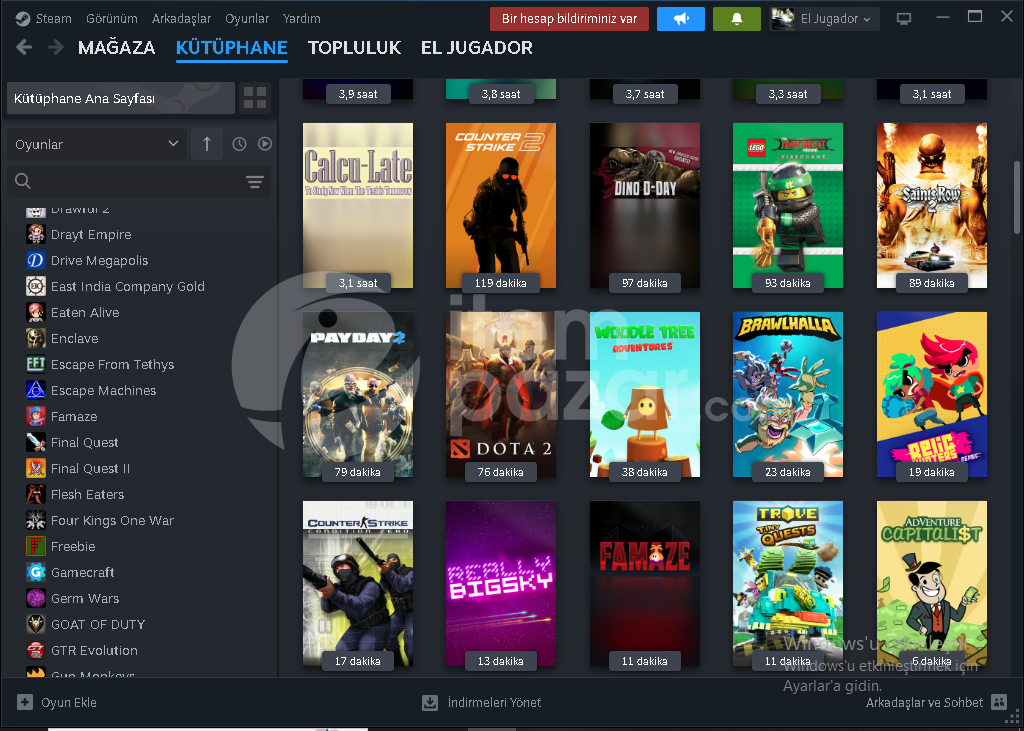Open the Really Big Sky cover
Screen dimensions: 1024x731
pos(501,583)
